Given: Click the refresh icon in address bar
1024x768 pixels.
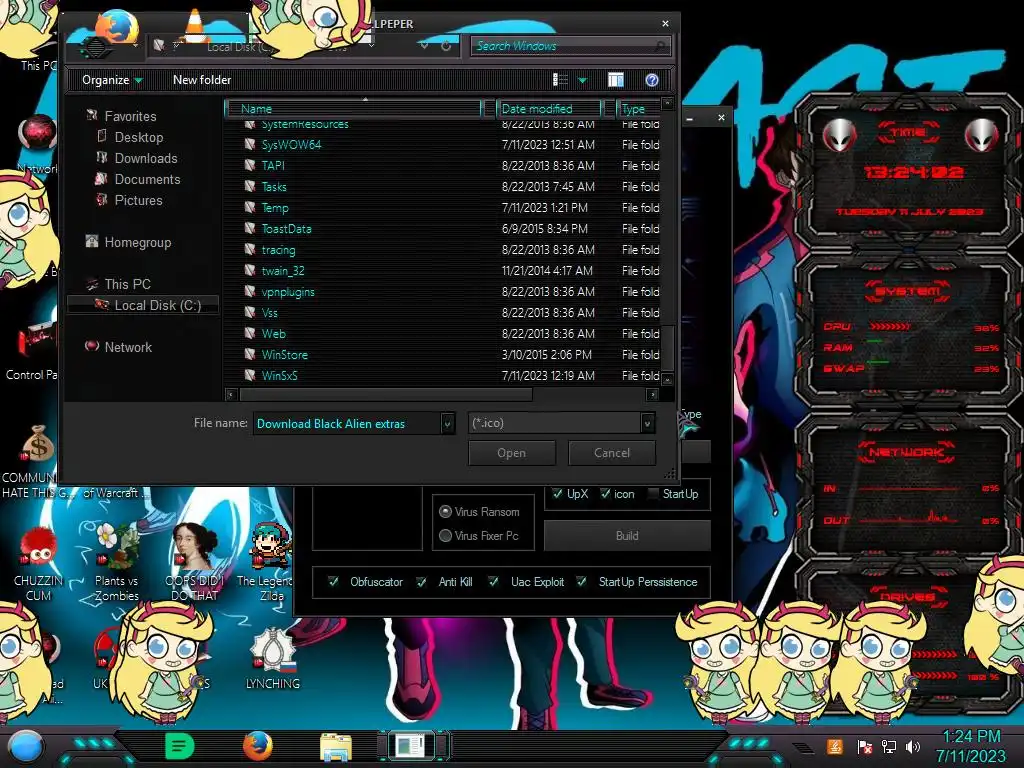Looking at the screenshot, I should coord(445,46).
